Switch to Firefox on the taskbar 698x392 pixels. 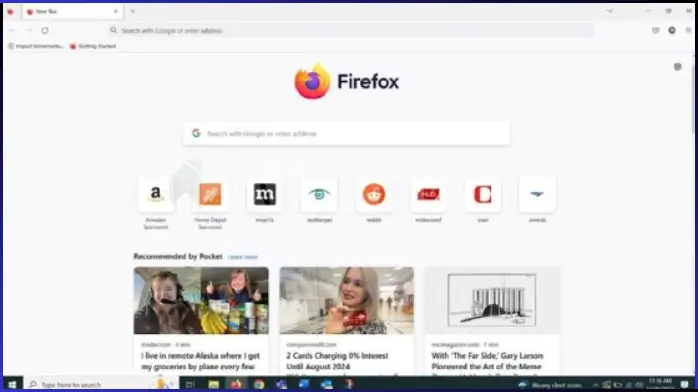coord(236,384)
